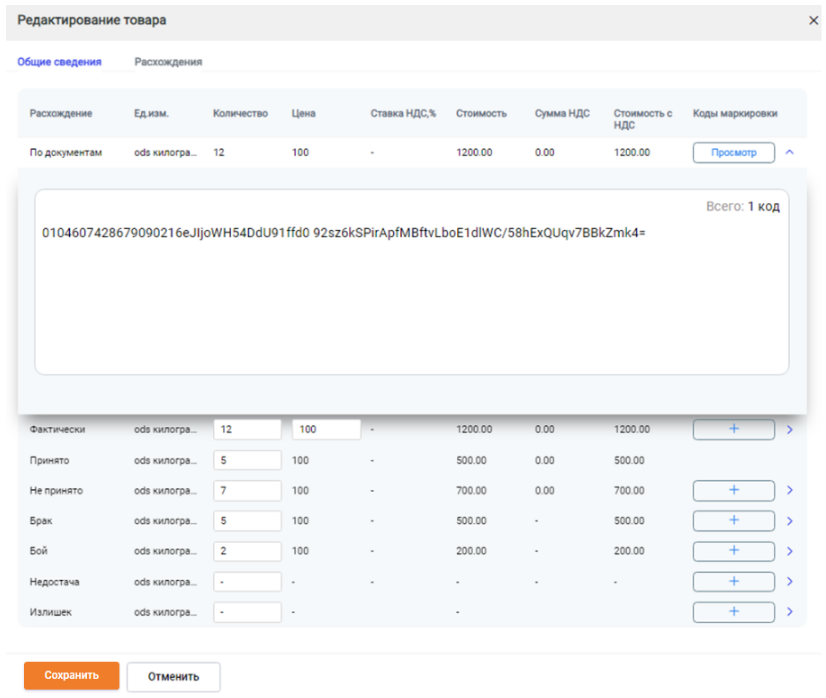Screen dimensions: 826x698
Task: Add marking code for Брак row
Action: (733, 520)
